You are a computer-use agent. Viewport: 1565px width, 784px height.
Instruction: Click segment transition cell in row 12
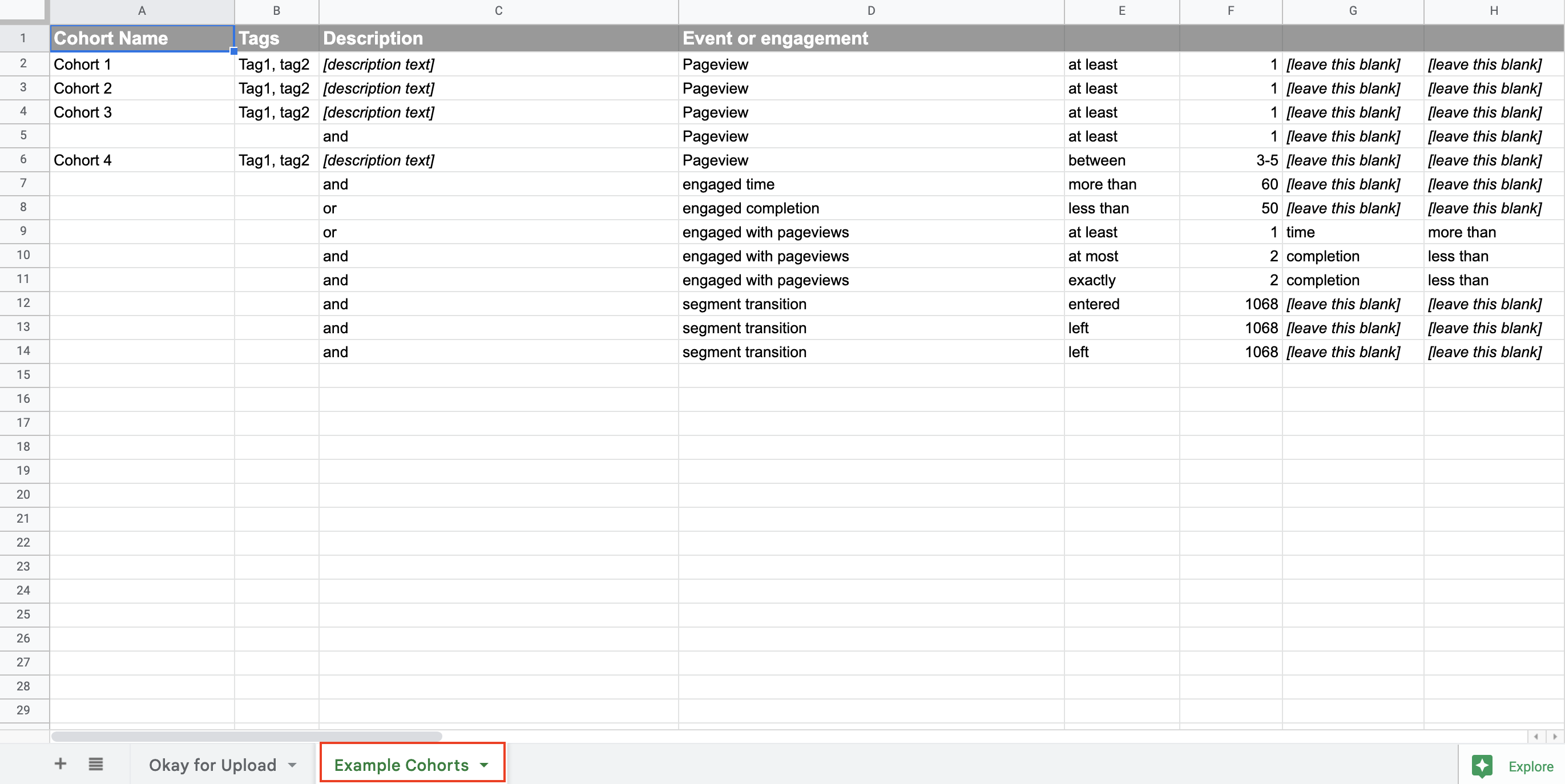(x=871, y=304)
